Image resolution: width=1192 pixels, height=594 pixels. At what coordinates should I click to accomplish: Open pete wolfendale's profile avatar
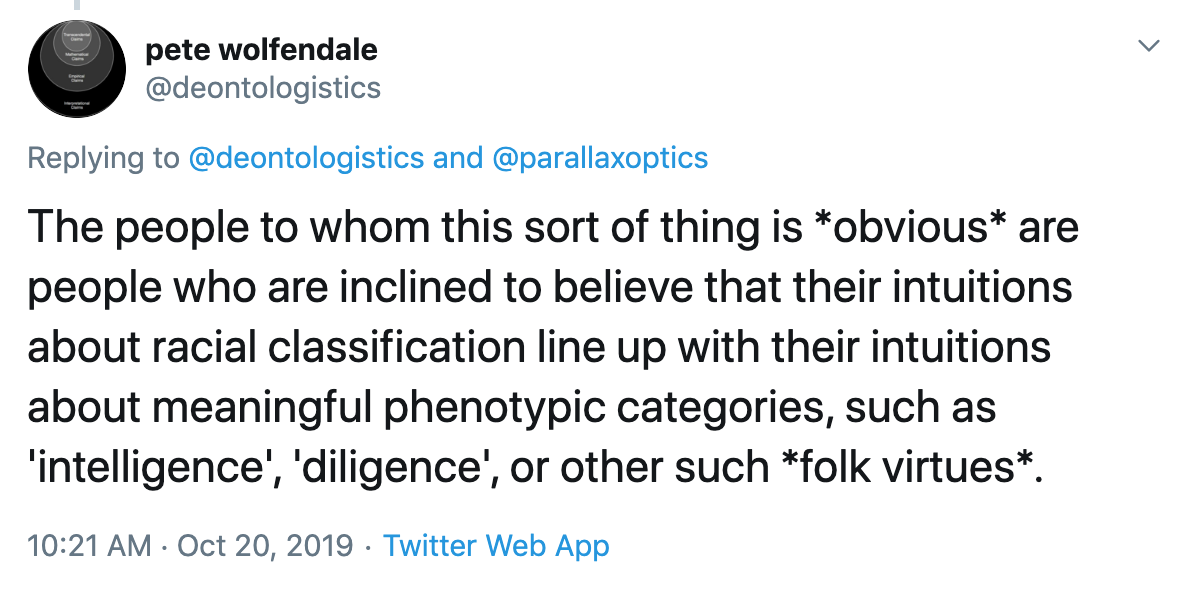coord(76,69)
